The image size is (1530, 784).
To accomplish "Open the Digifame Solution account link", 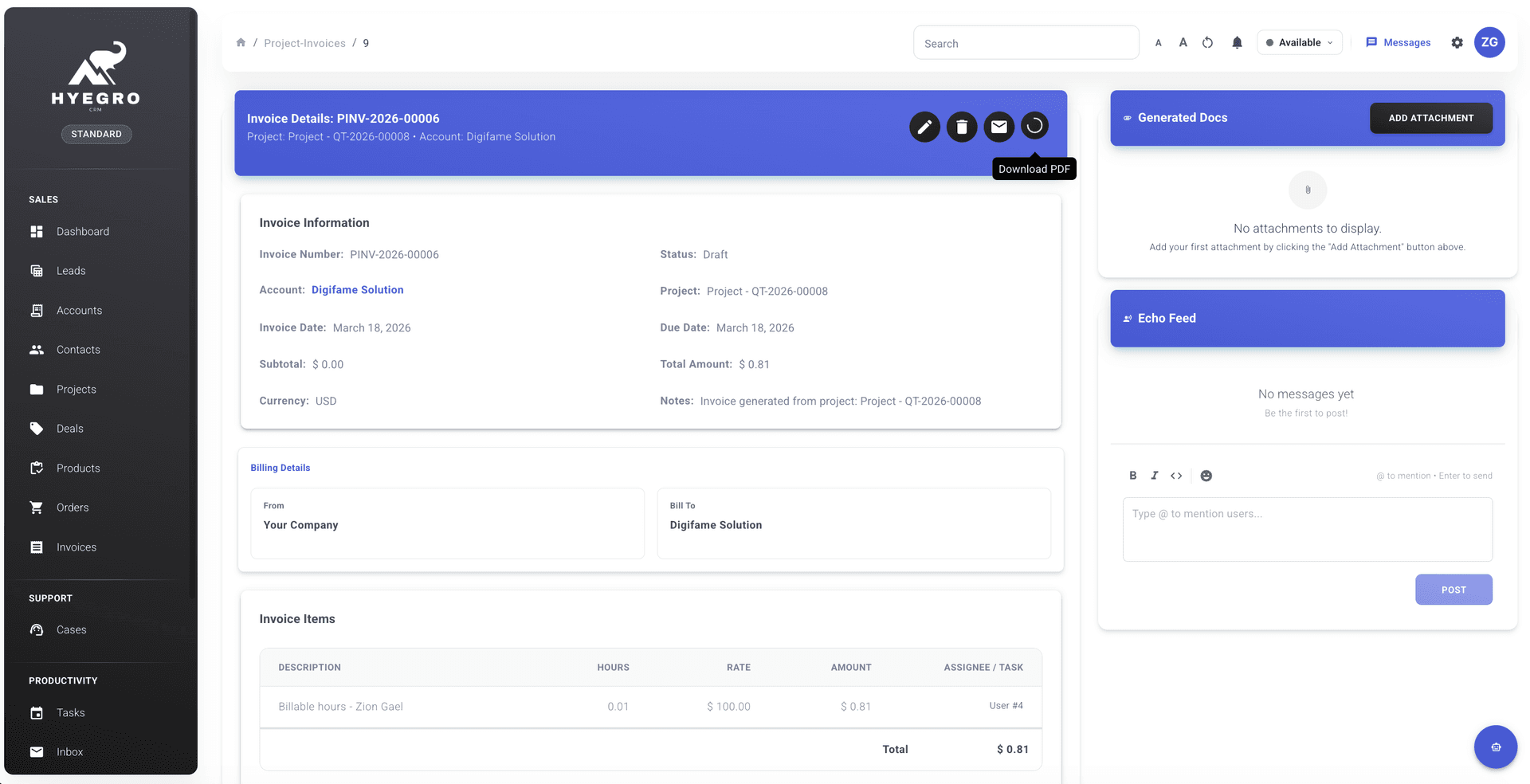I will [x=357, y=289].
